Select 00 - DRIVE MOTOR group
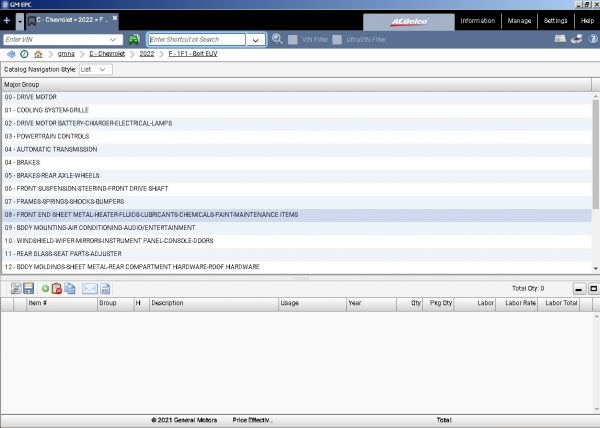600x428 pixels. tap(297, 97)
